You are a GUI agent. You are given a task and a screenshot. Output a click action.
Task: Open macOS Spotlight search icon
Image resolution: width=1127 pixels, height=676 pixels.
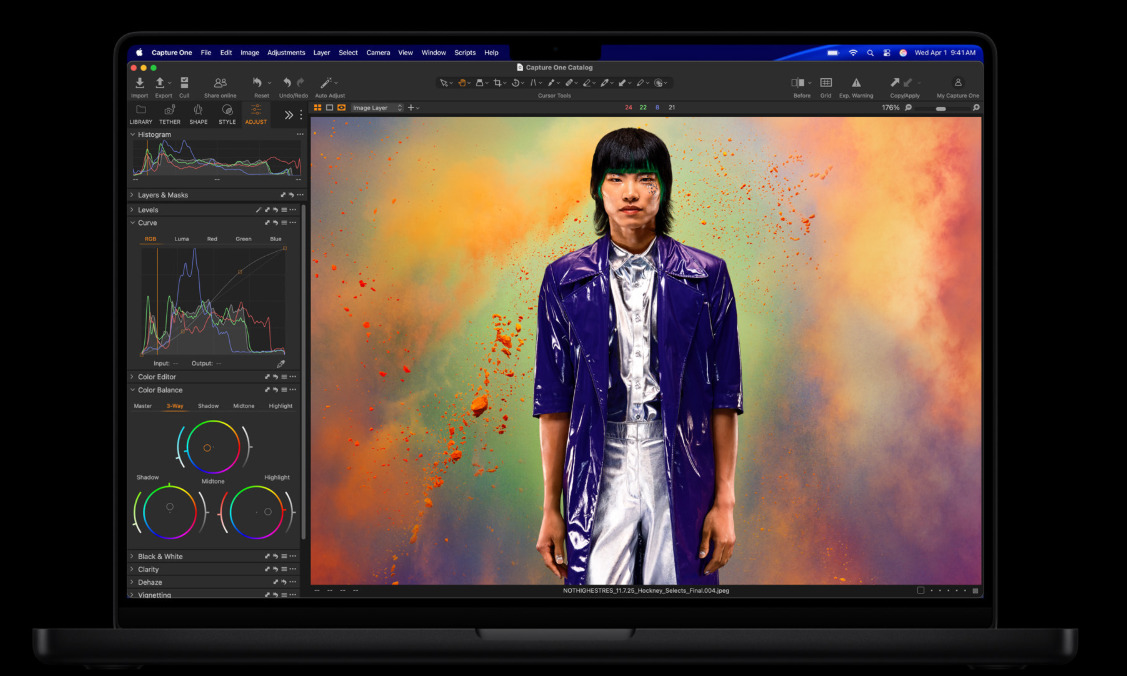coord(870,52)
